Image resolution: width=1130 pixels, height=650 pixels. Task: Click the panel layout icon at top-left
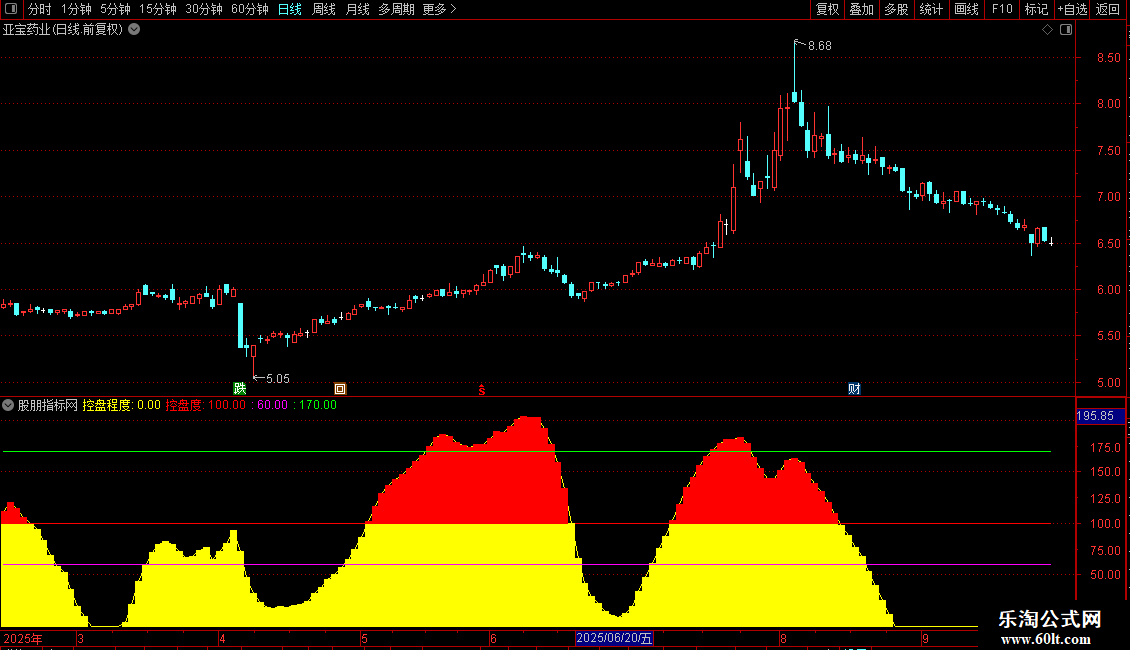pyautogui.click(x=11, y=9)
